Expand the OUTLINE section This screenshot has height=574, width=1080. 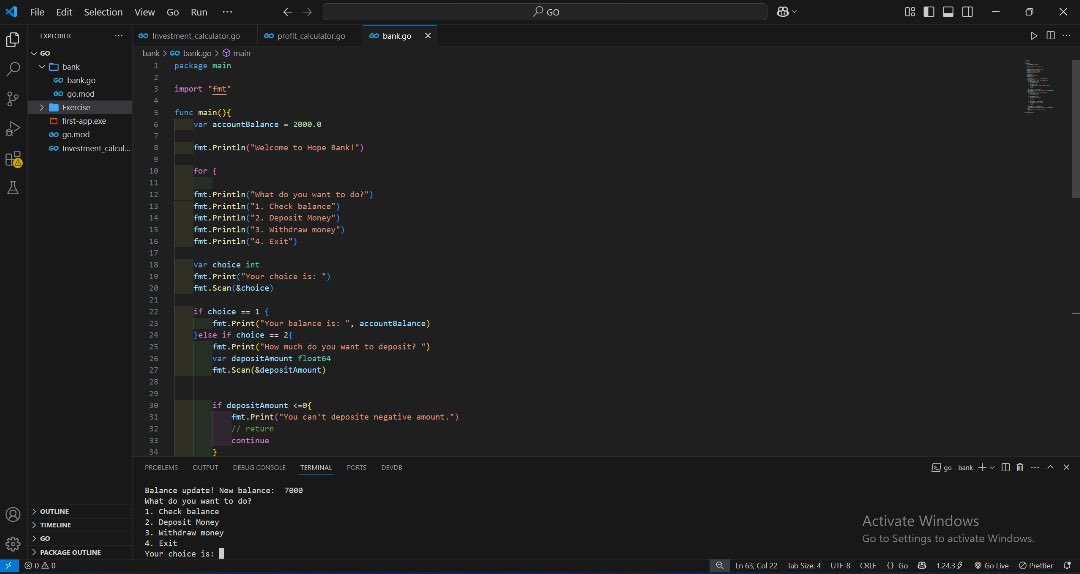point(54,511)
